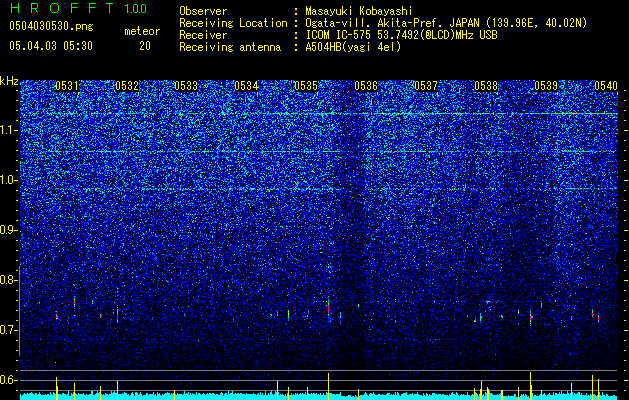Viewport: 629px width, 400px height.
Task: Click the 0.8 kHz axis label
Action: [x=7, y=280]
